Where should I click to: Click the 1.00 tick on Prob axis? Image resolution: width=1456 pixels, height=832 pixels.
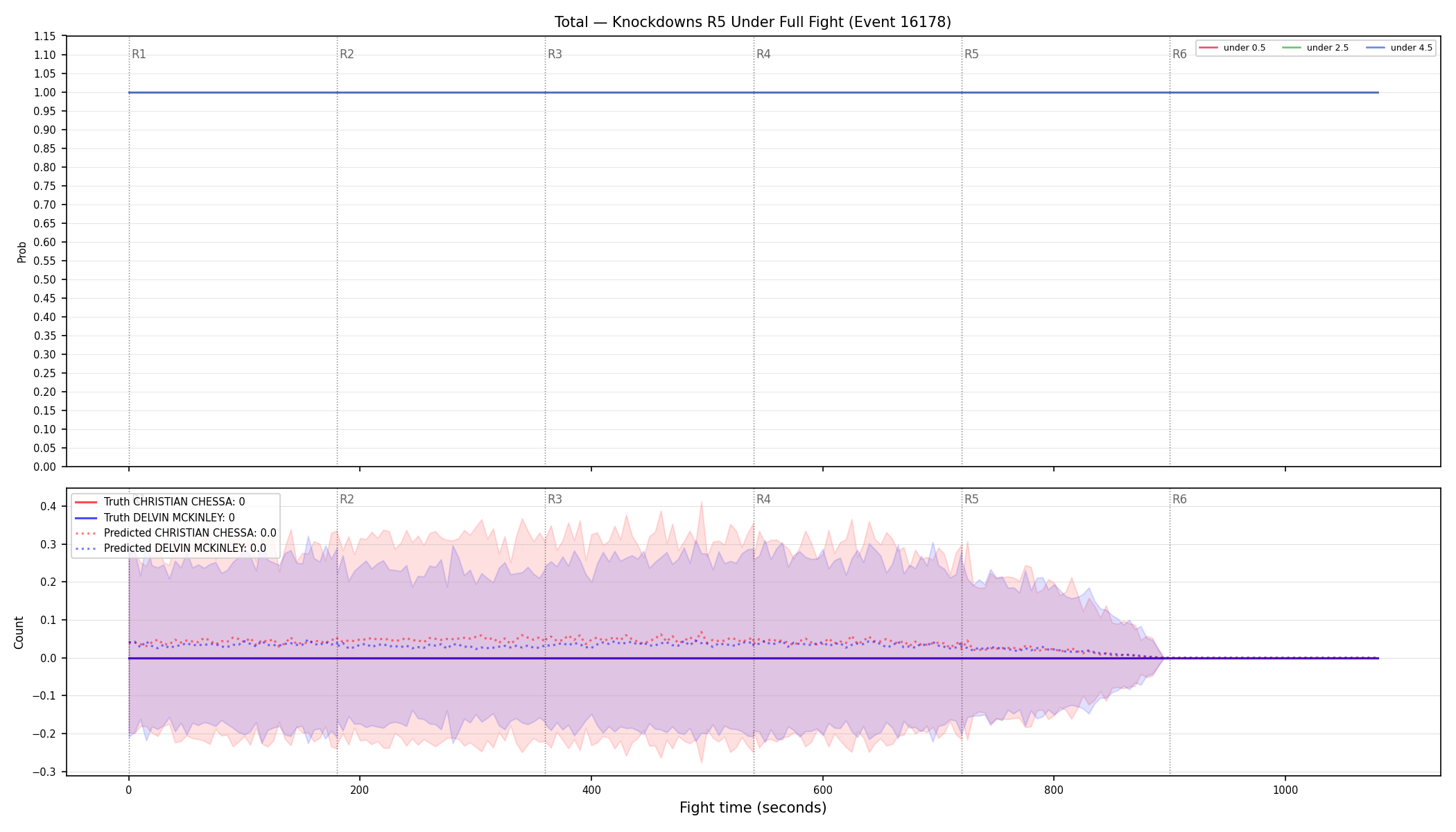click(x=44, y=92)
